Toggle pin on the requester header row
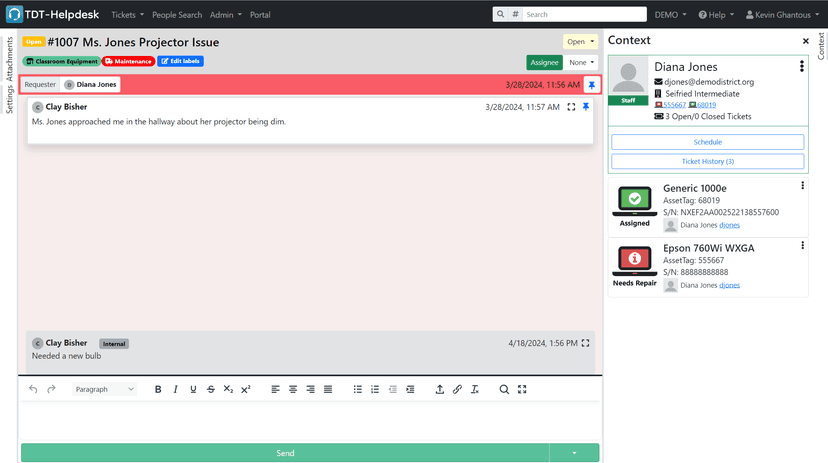This screenshot has height=463, width=828. (591, 85)
